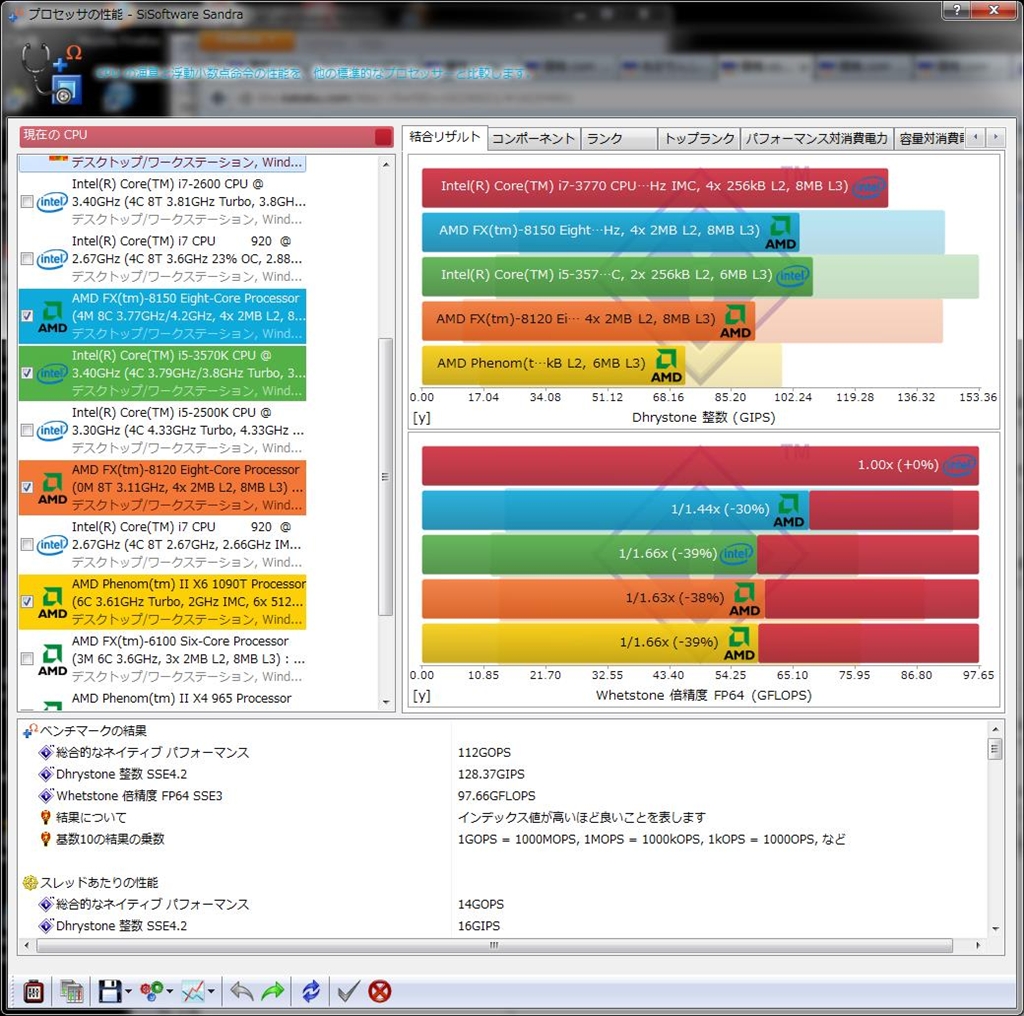Click the lightbulb icon next to 基数10の結果の乗数
Screen dimensions: 1024x1016
tap(46, 839)
